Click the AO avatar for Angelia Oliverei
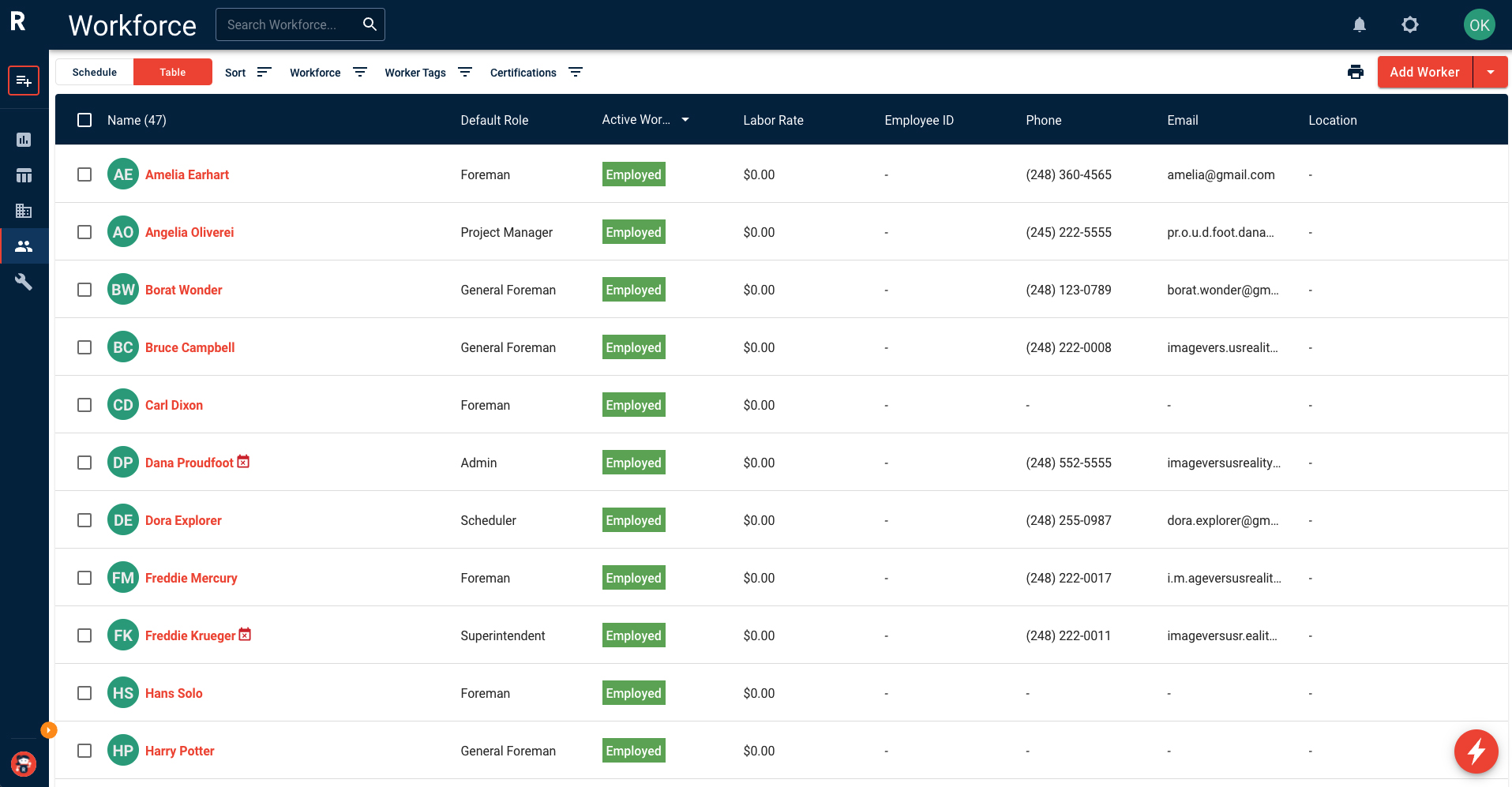 123,231
